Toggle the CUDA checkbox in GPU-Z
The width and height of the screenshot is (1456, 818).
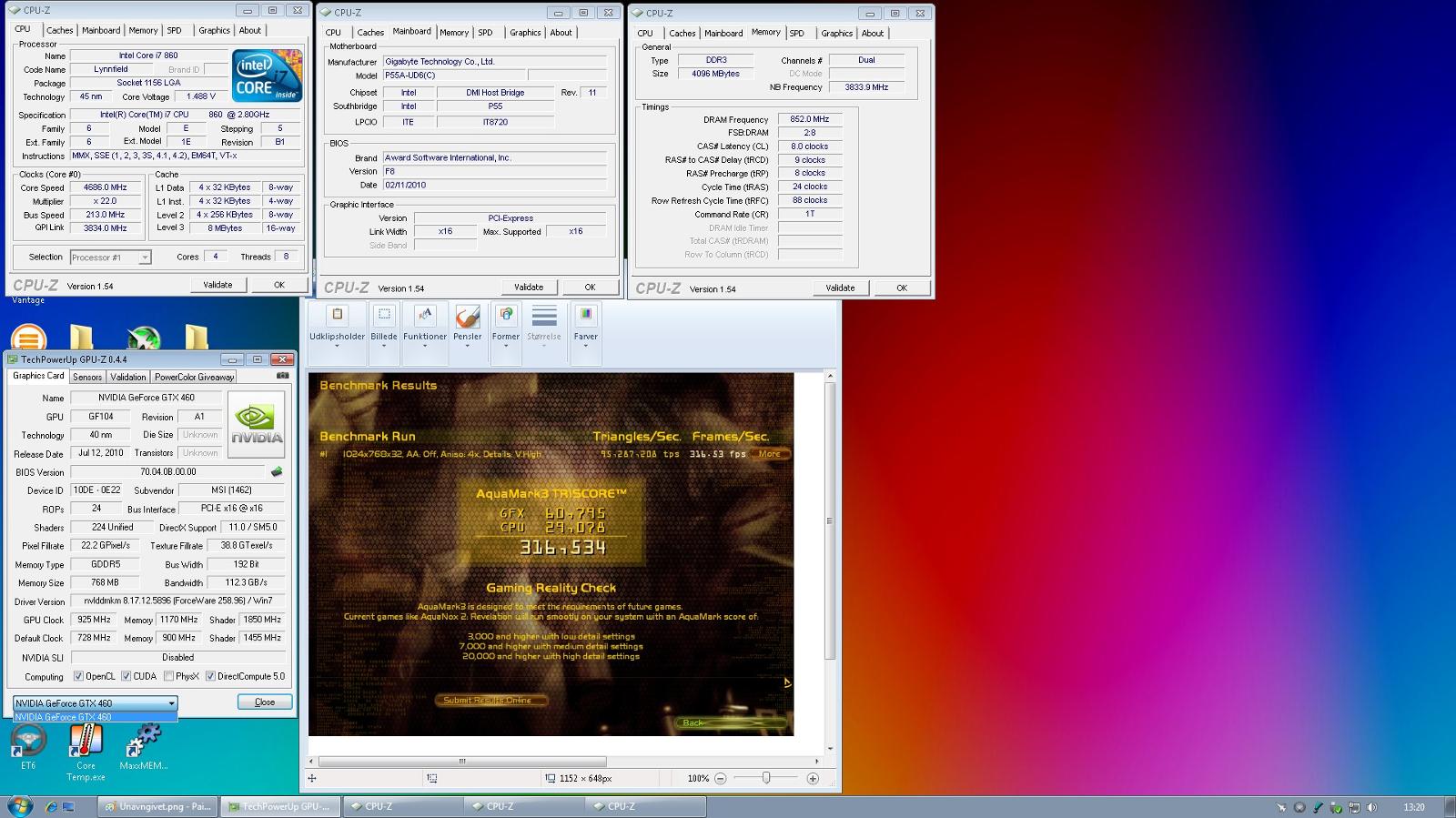(x=126, y=676)
